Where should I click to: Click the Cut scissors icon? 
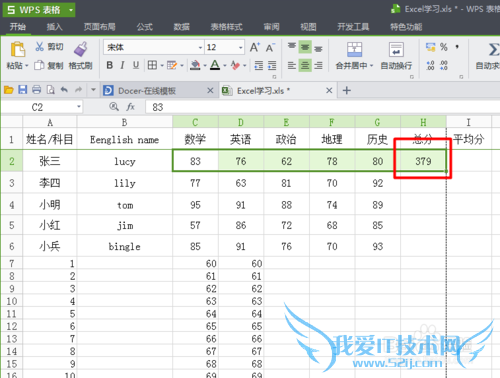pos(39,46)
